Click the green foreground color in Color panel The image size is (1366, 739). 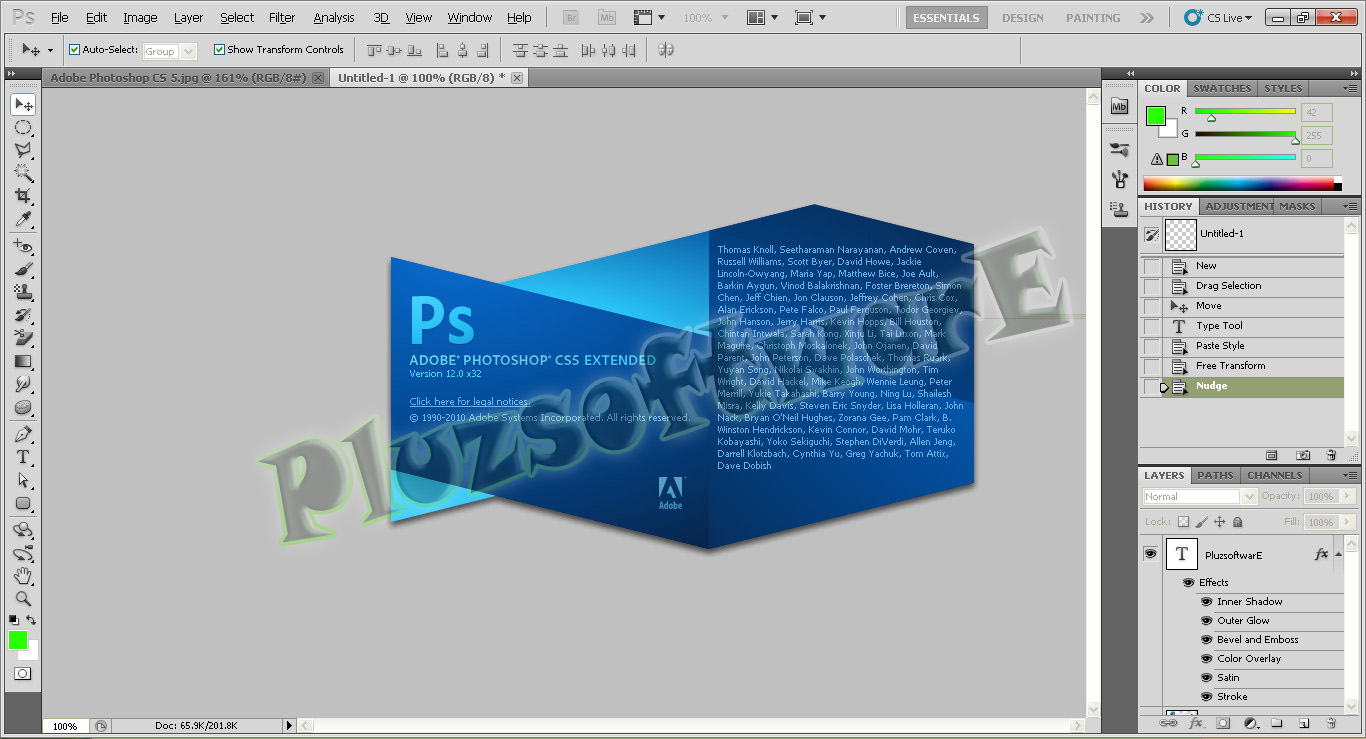pyautogui.click(x=1156, y=116)
